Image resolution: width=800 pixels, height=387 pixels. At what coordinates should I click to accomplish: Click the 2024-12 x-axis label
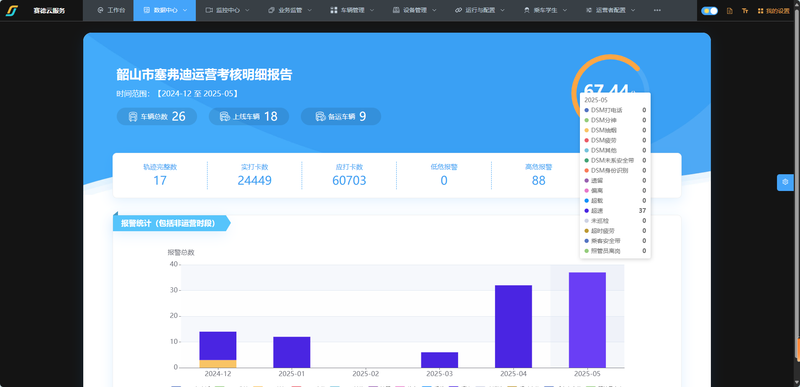[x=218, y=374]
